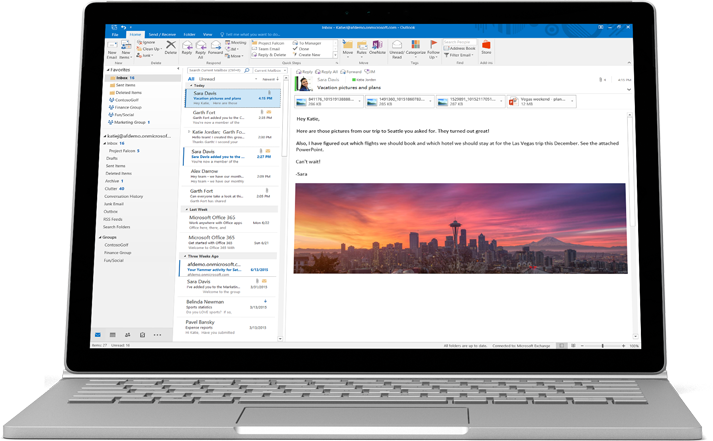The height and width of the screenshot is (441, 713).
Task: Click the Forward icon in the ribbon
Action: pos(214,50)
